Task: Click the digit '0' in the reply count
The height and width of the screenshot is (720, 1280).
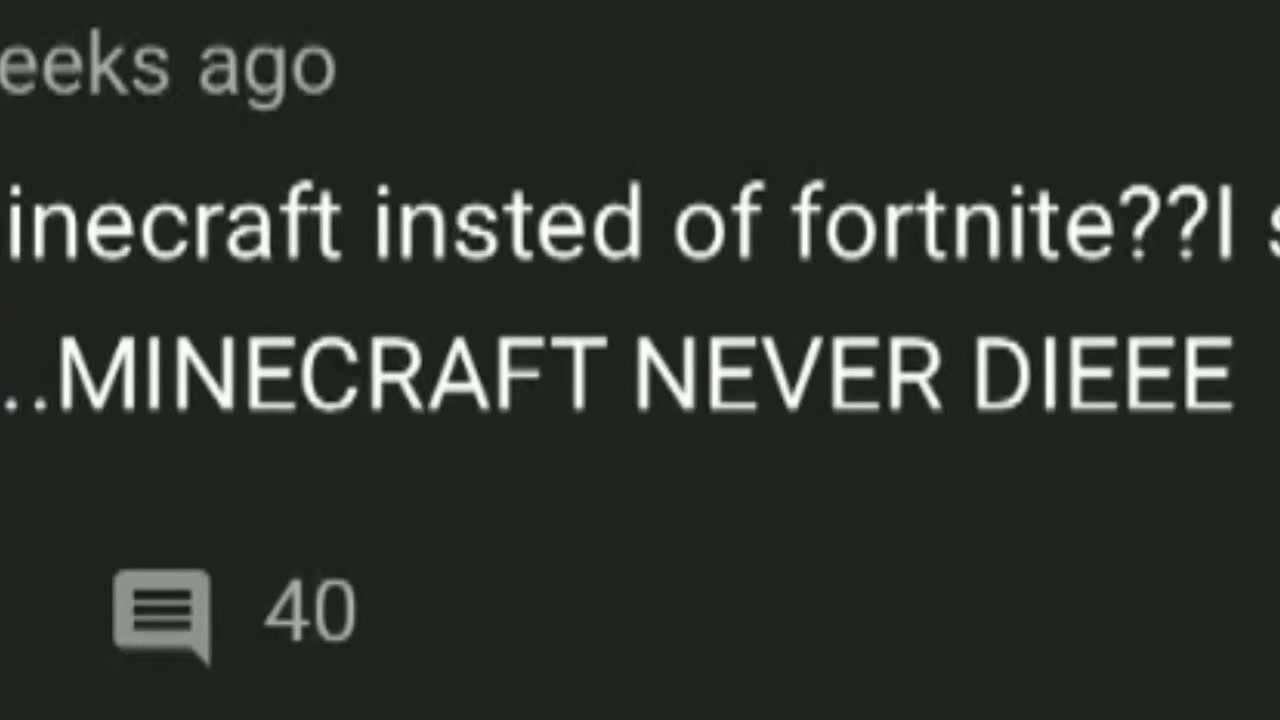Action: point(334,610)
